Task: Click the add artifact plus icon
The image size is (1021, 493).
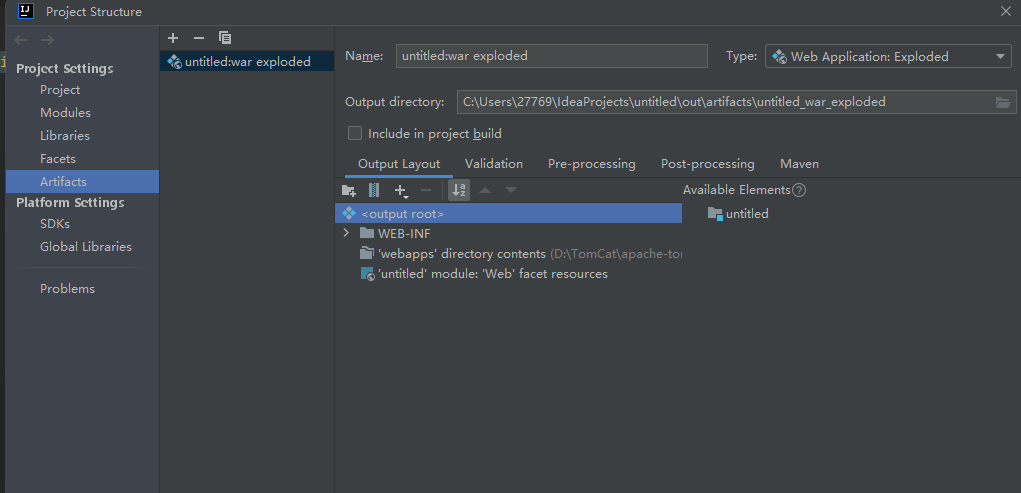Action: click(173, 38)
